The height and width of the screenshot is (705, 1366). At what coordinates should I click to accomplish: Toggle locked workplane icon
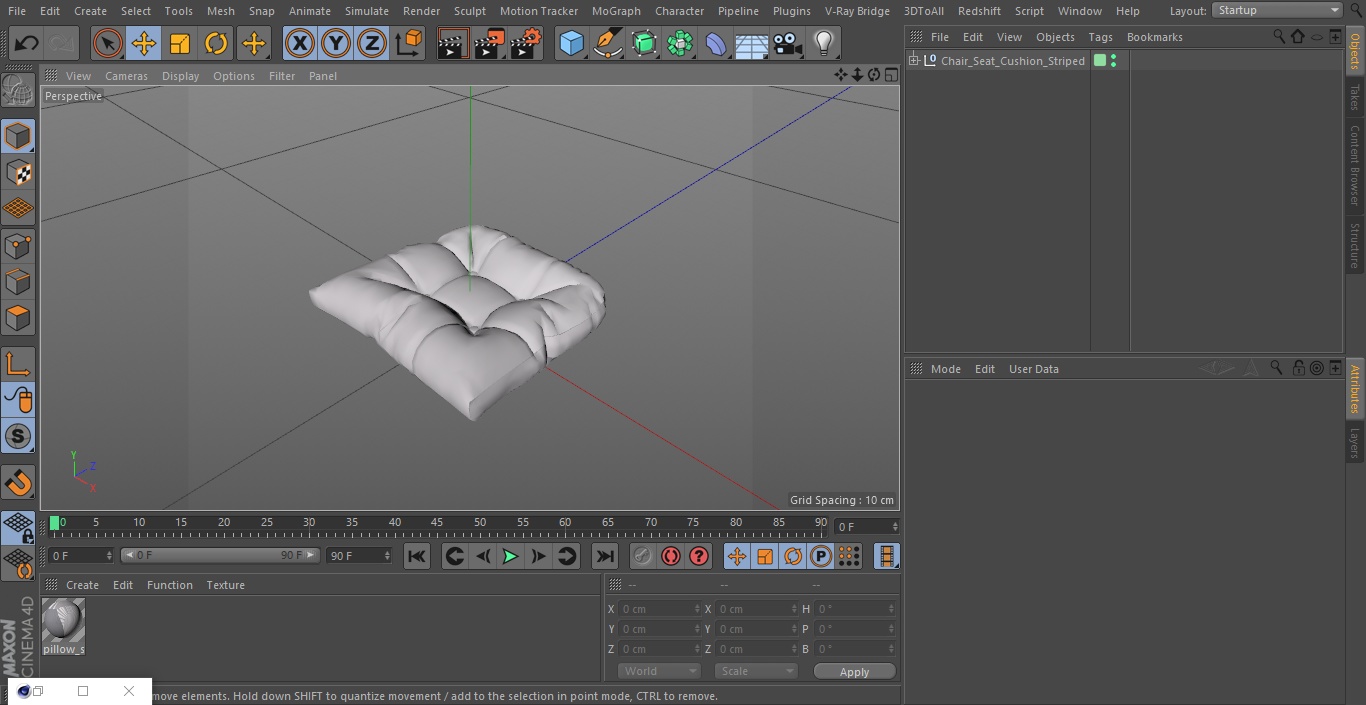18,527
